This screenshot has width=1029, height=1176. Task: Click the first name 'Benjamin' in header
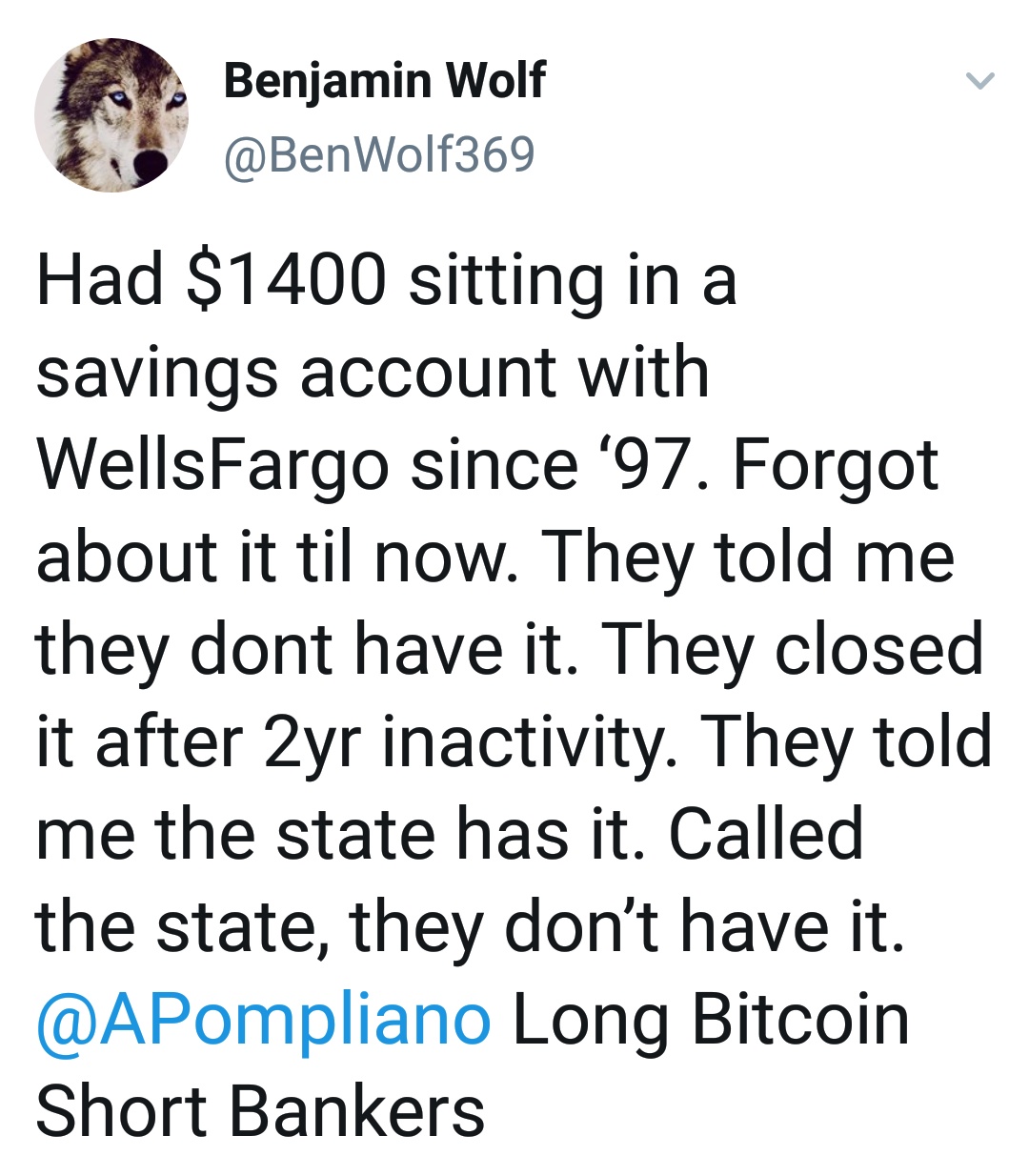327,82
